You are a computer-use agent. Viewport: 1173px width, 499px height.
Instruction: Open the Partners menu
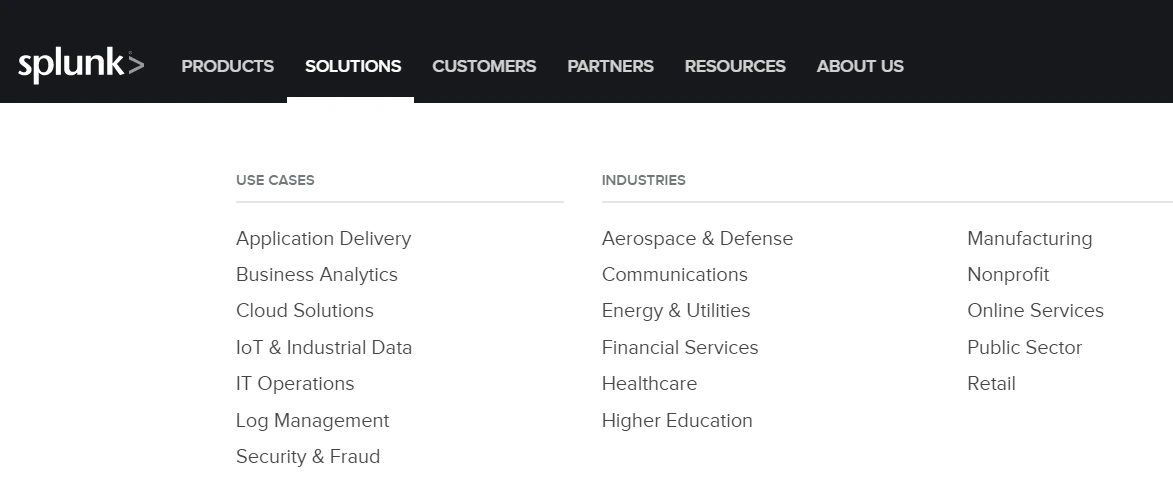[610, 66]
